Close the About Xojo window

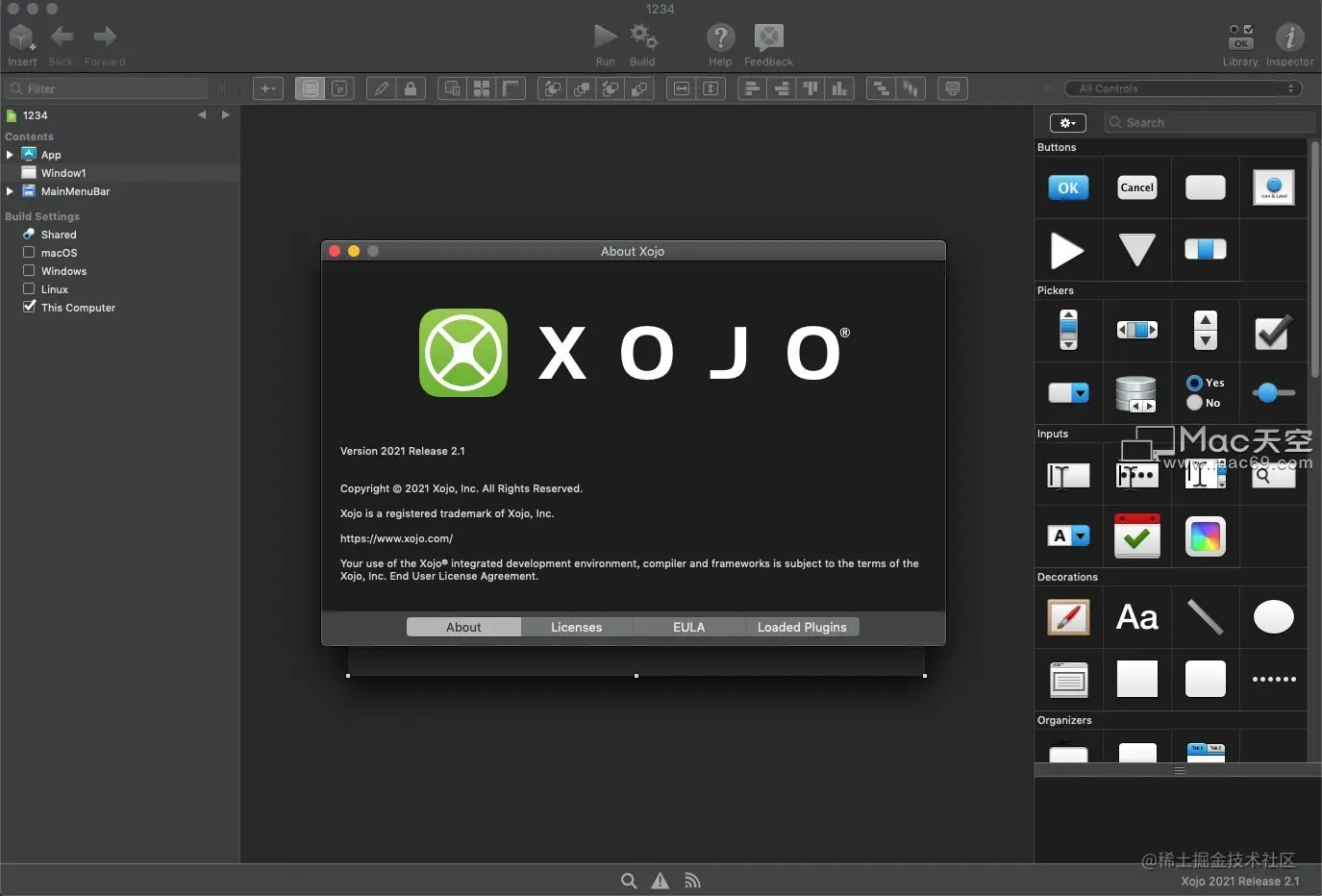(x=335, y=251)
